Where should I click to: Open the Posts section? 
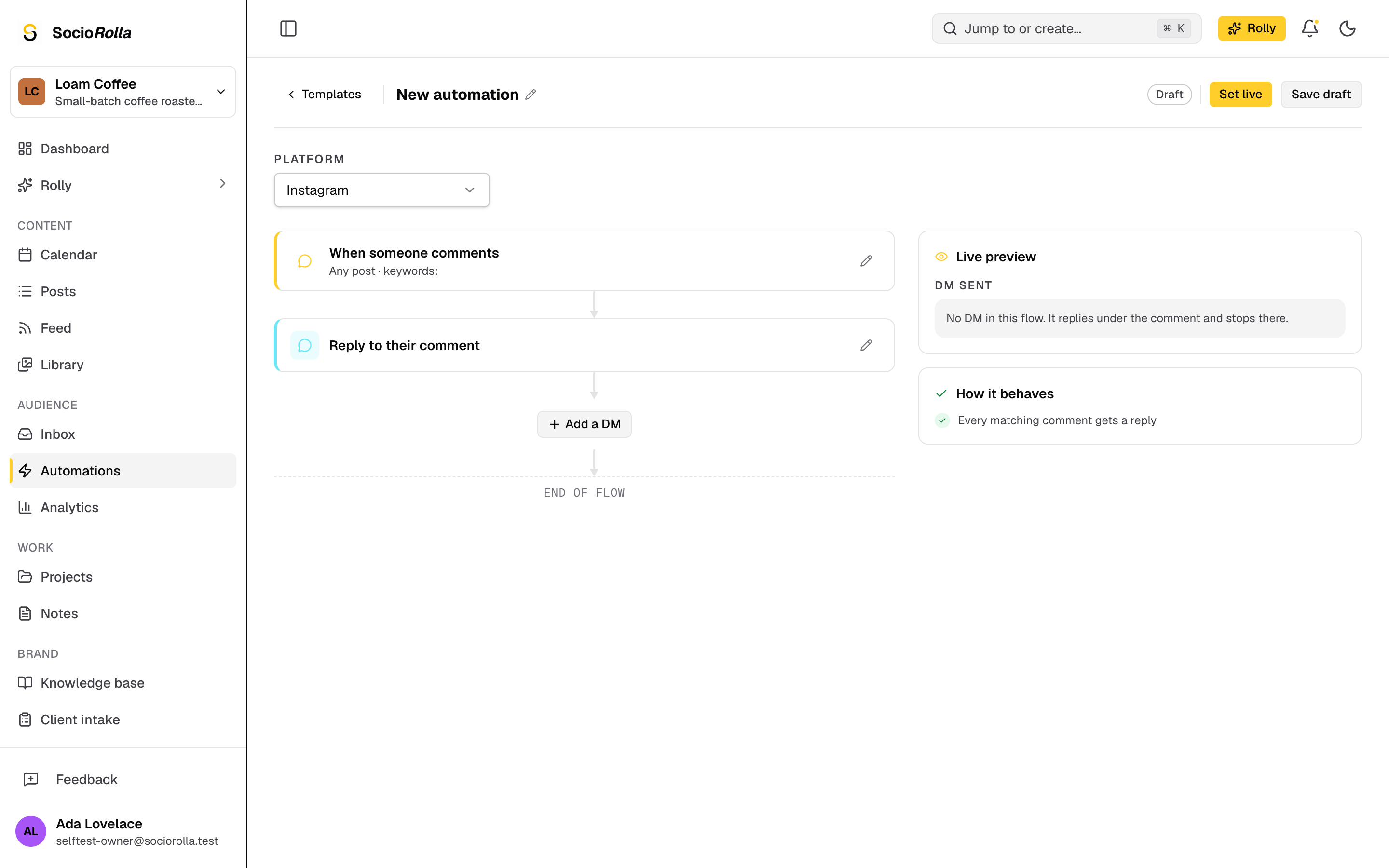pos(123,292)
